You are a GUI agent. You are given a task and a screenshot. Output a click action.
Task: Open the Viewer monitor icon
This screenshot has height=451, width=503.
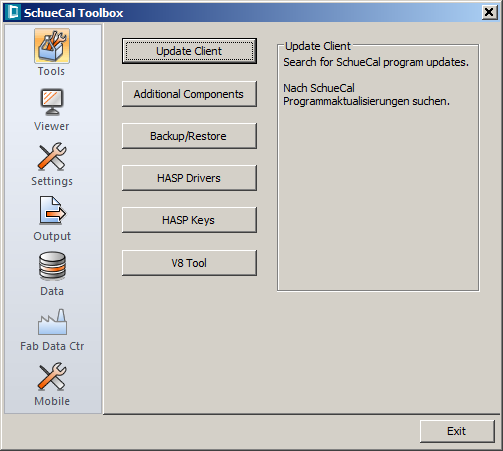point(52,102)
